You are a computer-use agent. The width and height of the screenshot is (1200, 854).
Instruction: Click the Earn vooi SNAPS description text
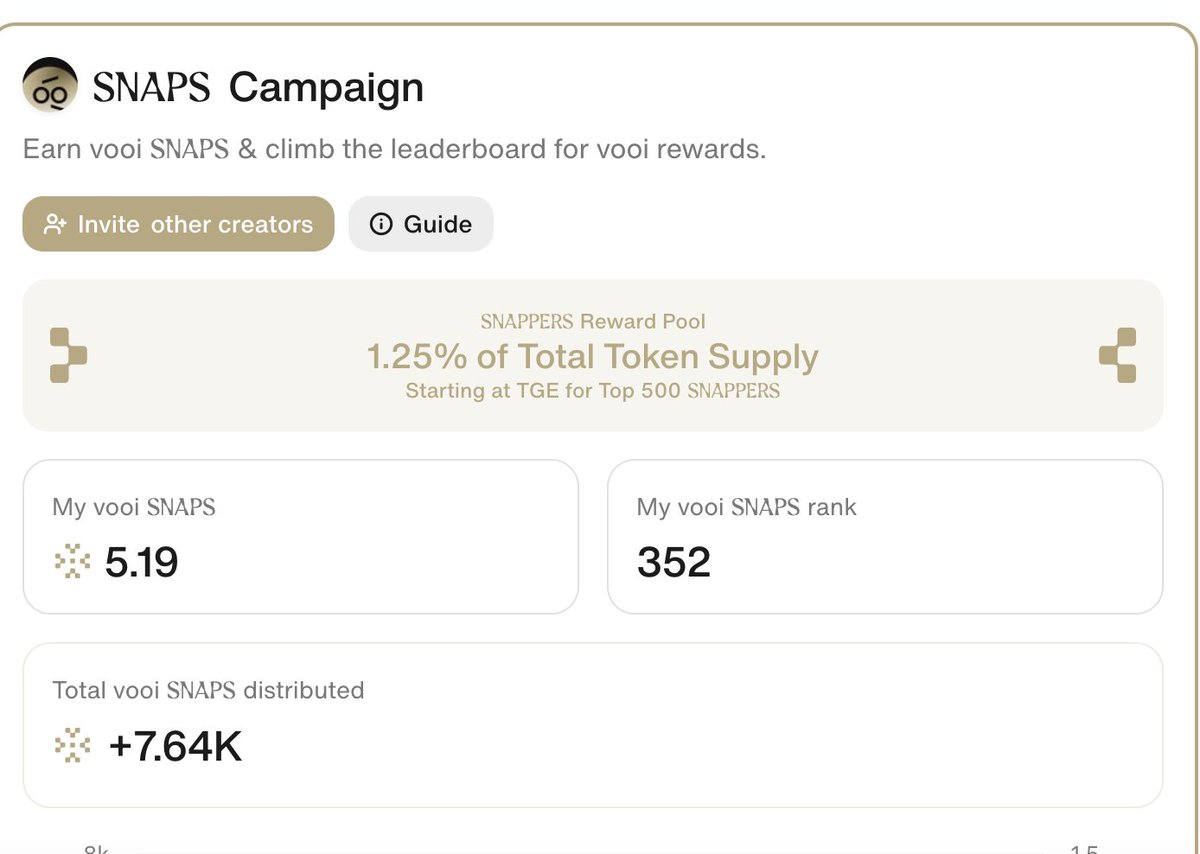pyautogui.click(x=394, y=150)
